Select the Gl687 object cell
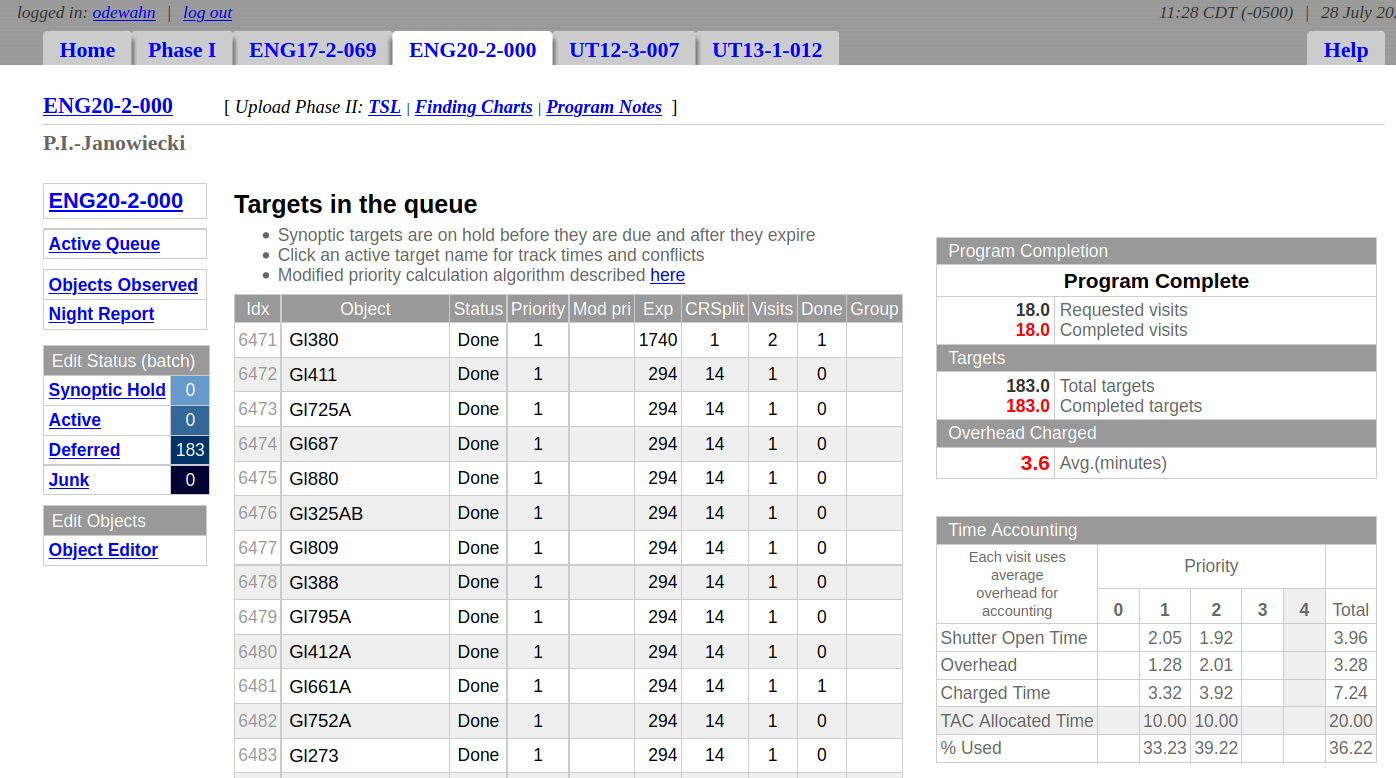 [x=365, y=444]
